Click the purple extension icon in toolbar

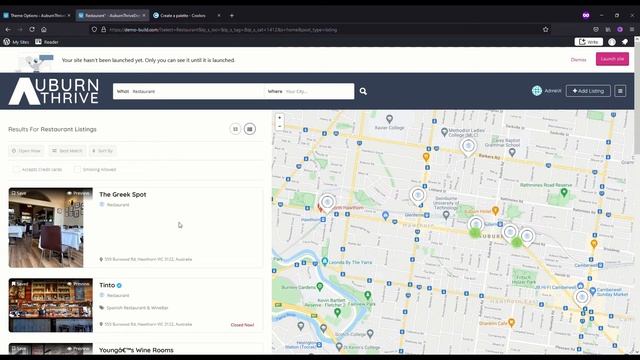click(620, 29)
